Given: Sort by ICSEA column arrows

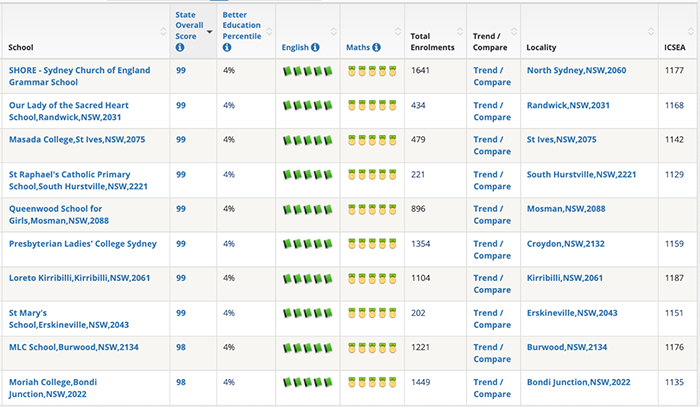Looking at the screenshot, I should tap(691, 31).
